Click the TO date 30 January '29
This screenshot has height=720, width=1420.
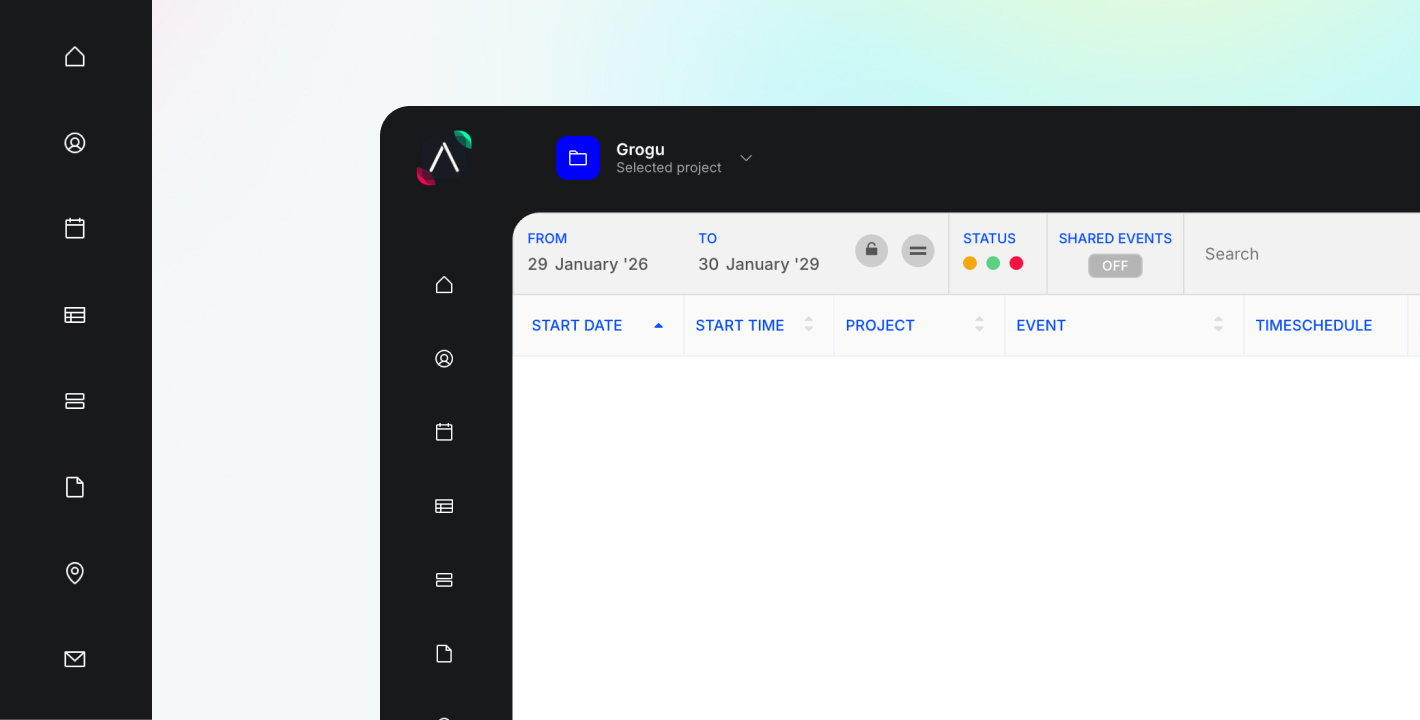758,263
